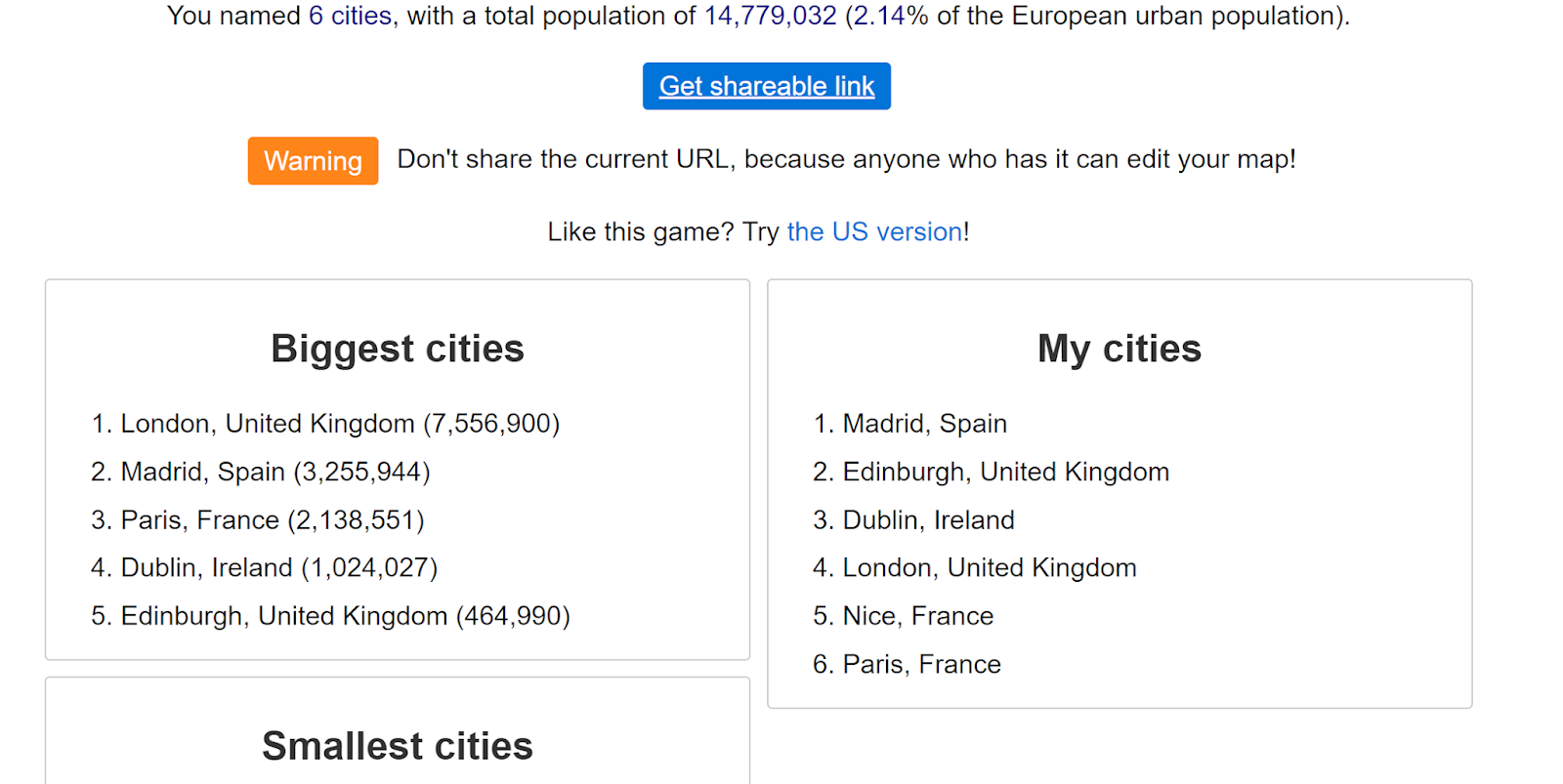Screen dimensions: 1563x784
Task: Select Madrid with population 3,255,944
Action: (275, 472)
